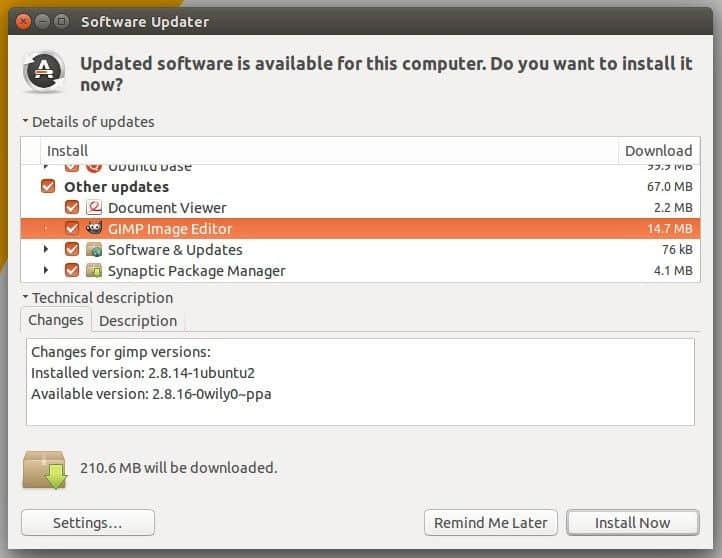Deselect the GIMP Image Editor checkbox
Viewport: 722px width, 558px height.
coord(72,228)
